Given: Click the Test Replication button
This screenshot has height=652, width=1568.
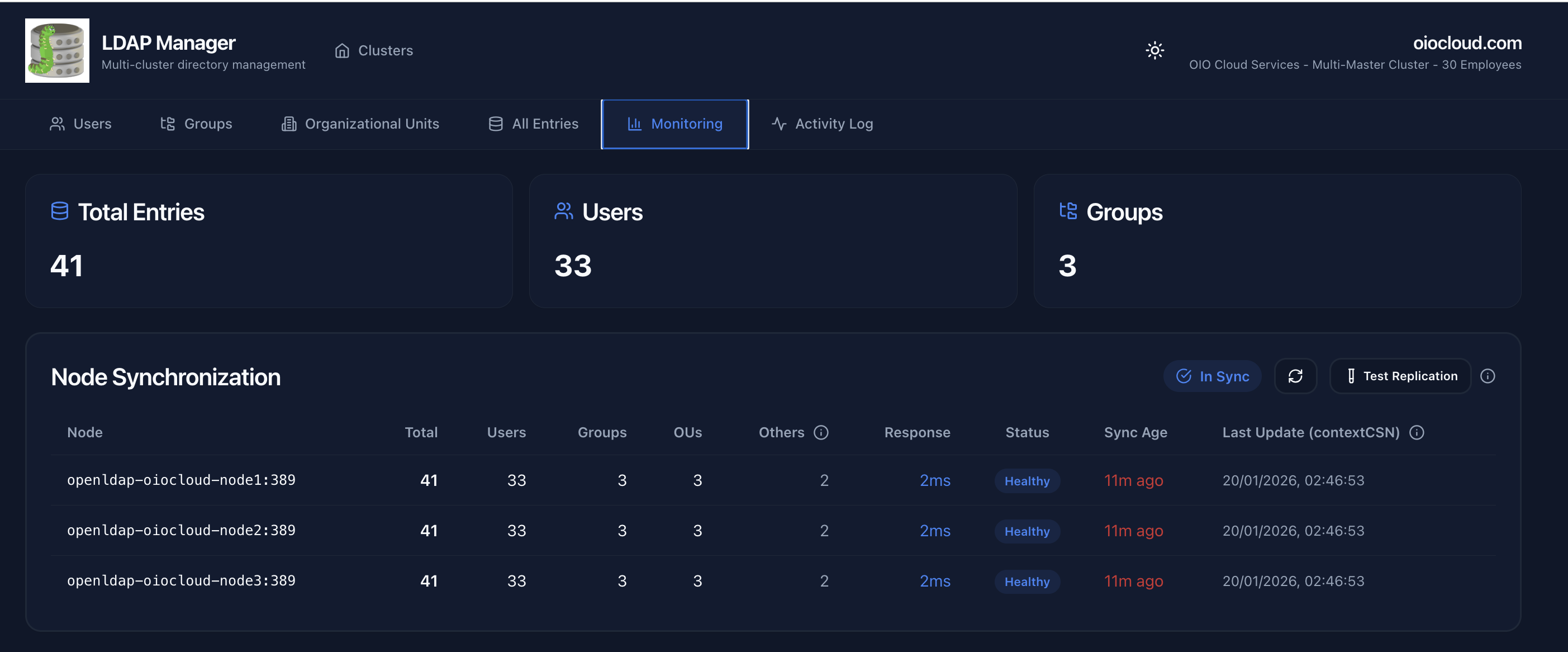Looking at the screenshot, I should pos(1400,376).
